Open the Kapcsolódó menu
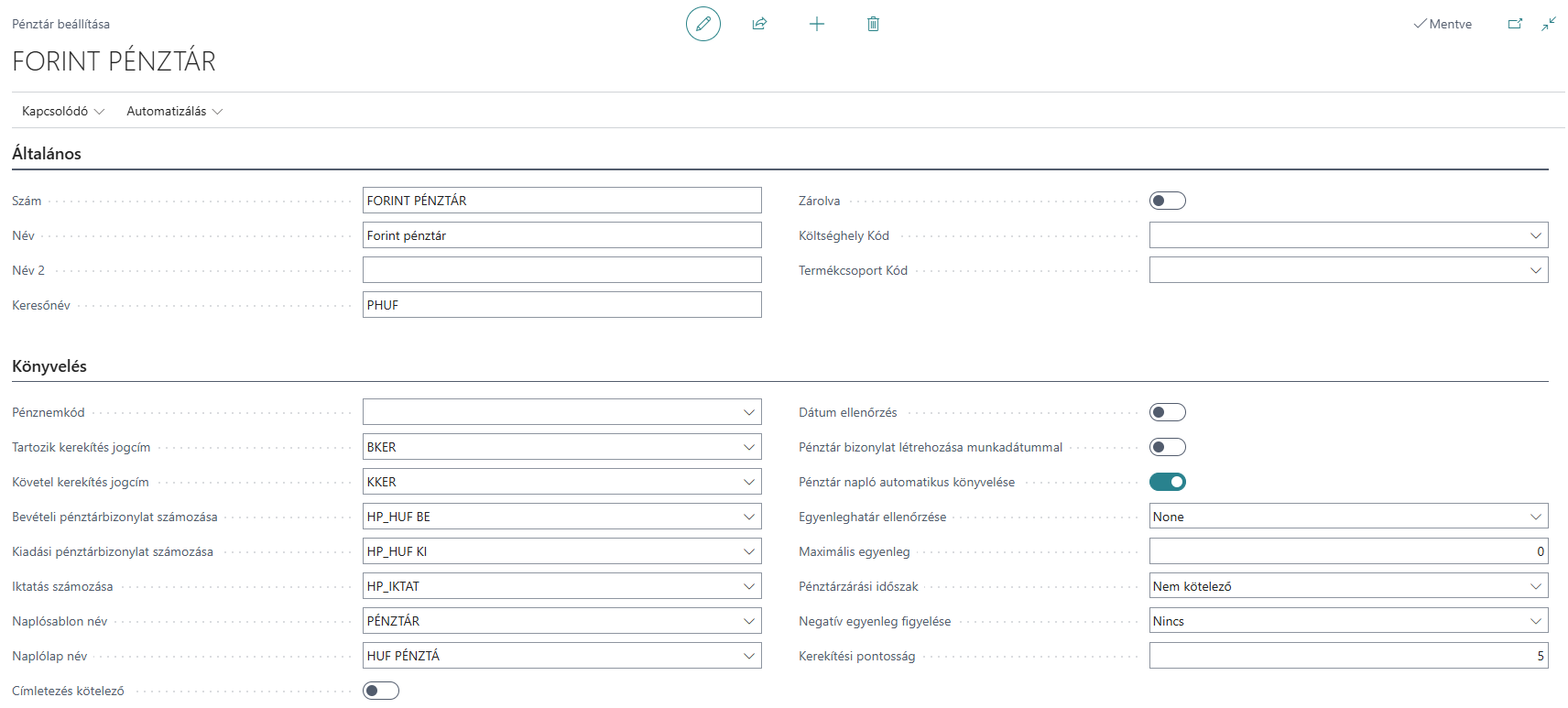The image size is (1568, 708). [x=63, y=111]
